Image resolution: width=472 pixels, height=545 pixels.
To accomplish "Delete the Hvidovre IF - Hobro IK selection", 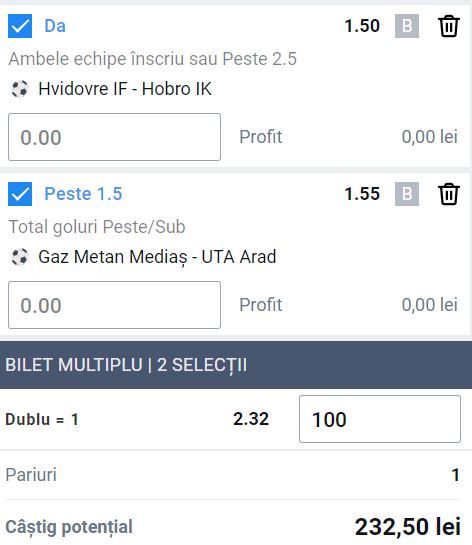I will coord(449,26).
